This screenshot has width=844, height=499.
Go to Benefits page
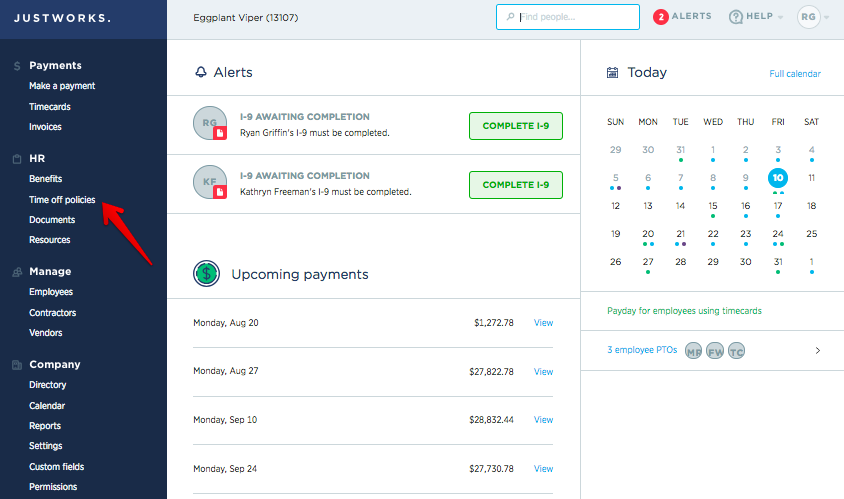[x=45, y=179]
